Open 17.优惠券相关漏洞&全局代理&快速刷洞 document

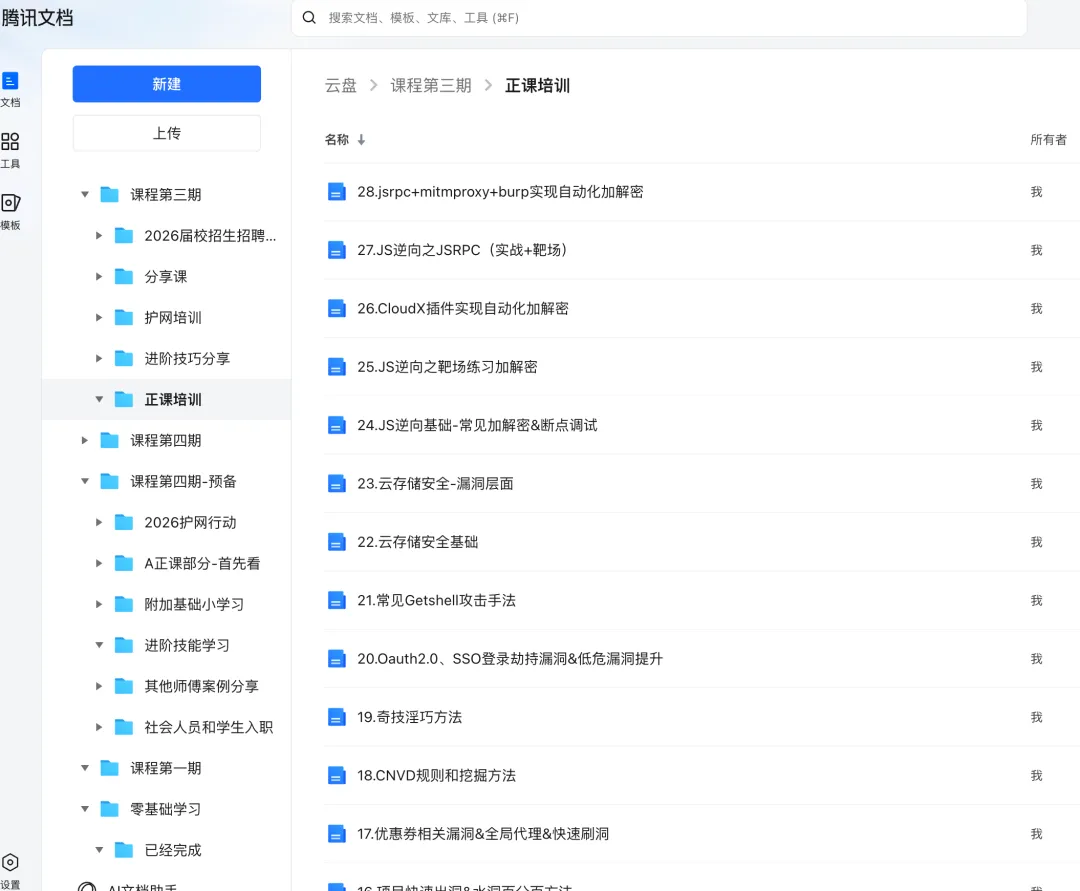coord(483,835)
